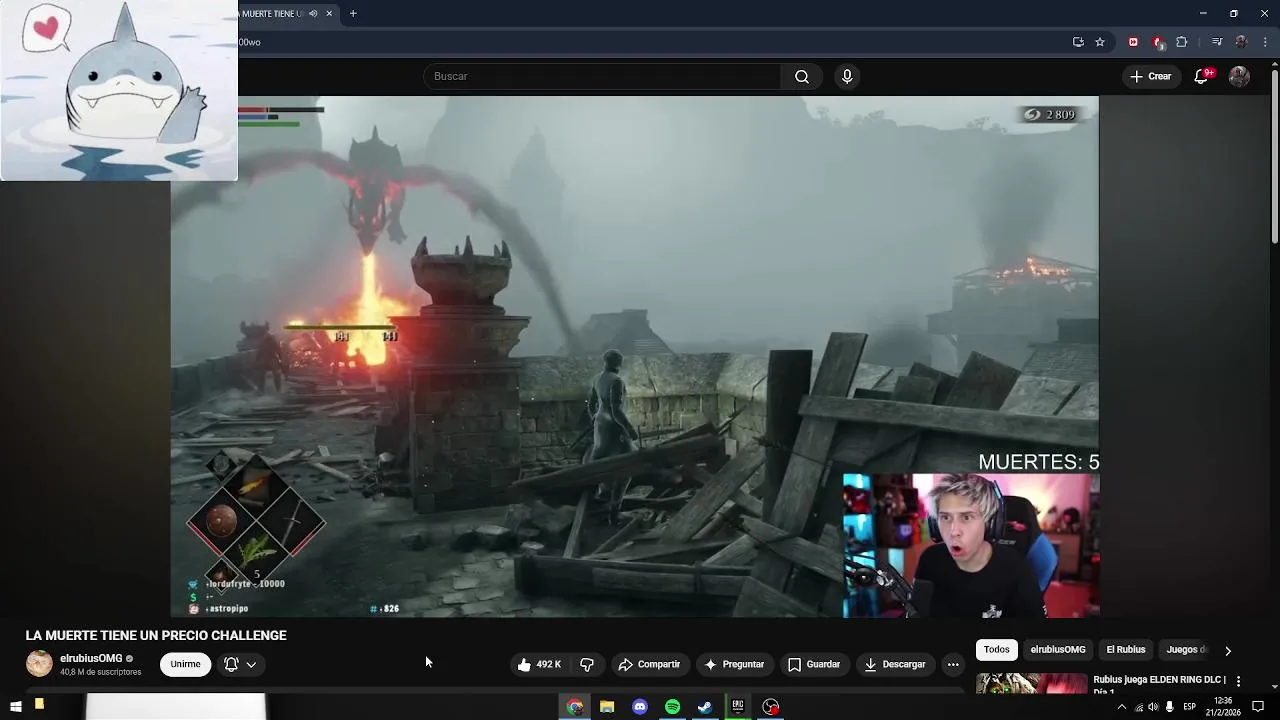
Task: Open the Chrome profile avatar
Action: [1241, 42]
